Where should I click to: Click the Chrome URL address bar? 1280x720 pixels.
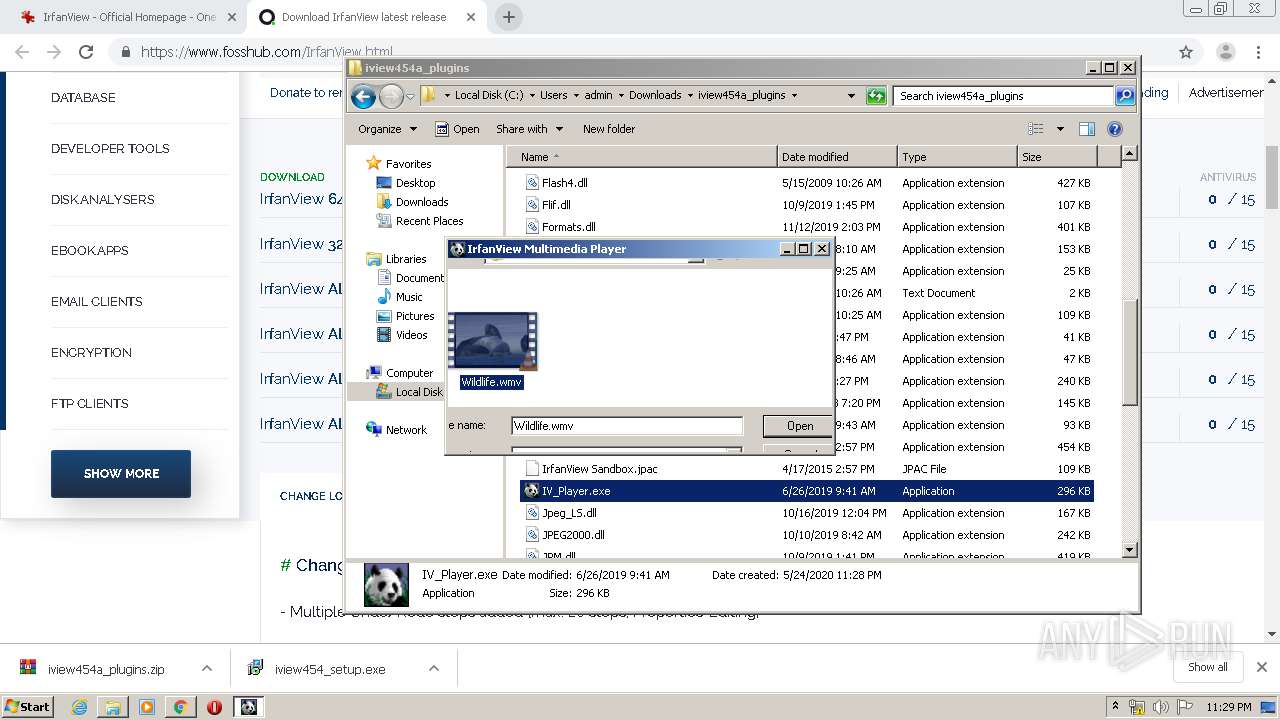[x=640, y=52]
